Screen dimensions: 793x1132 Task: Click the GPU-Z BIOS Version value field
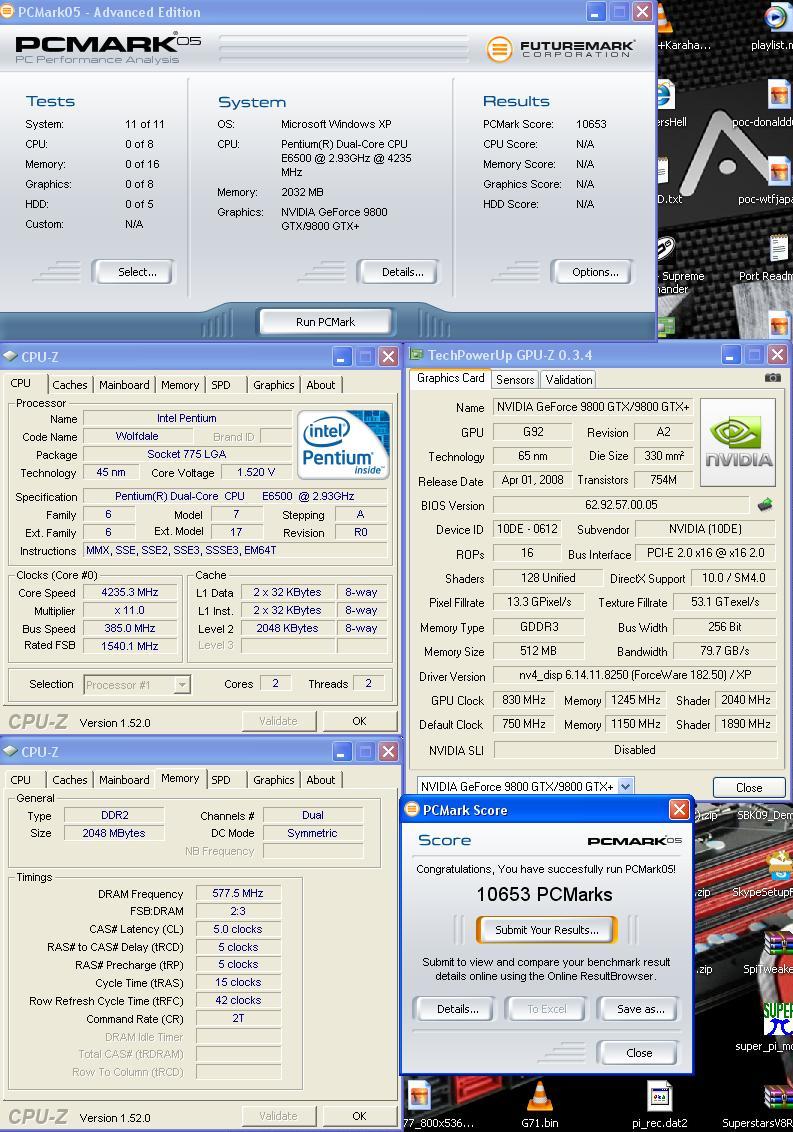click(621, 505)
